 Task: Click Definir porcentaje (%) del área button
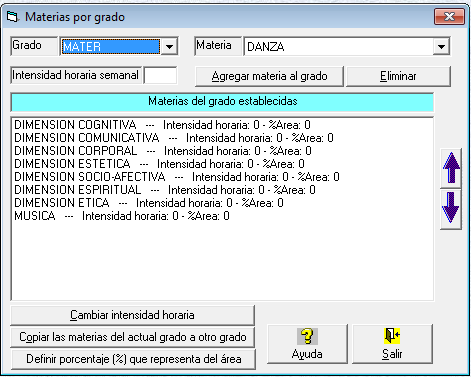pos(133,359)
